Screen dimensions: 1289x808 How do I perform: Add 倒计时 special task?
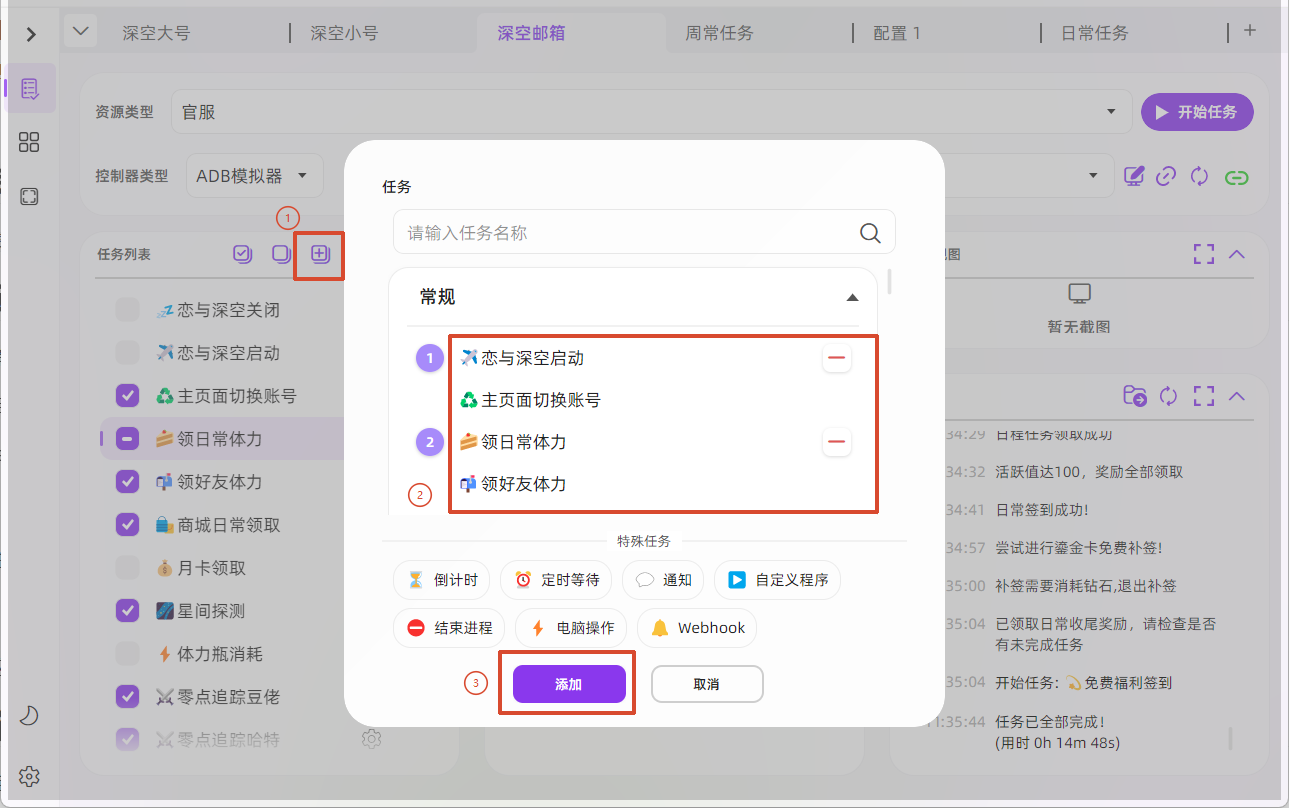441,580
